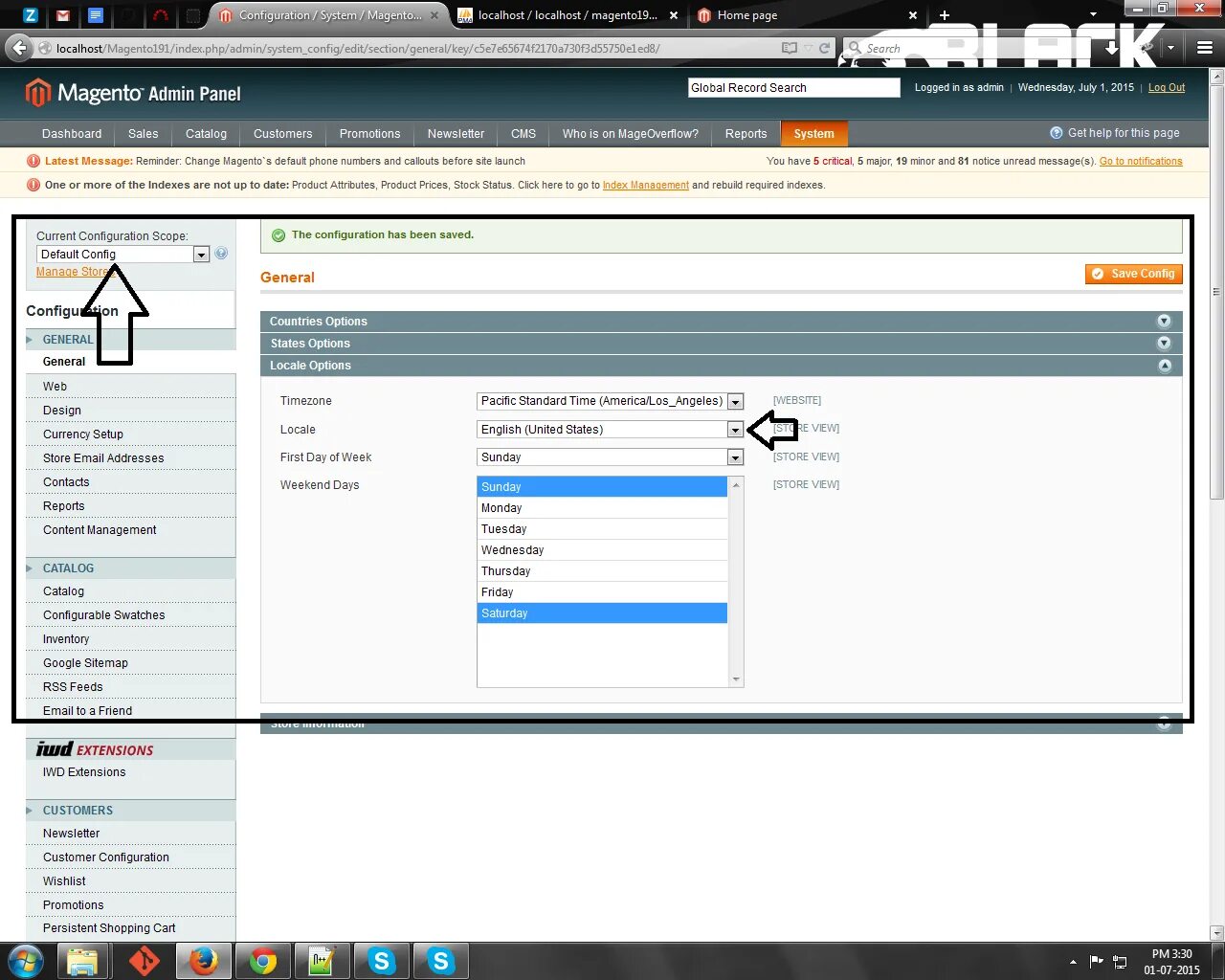Open Windows Explorer from the taskbar
This screenshot has height=980, width=1225.
(x=82, y=961)
